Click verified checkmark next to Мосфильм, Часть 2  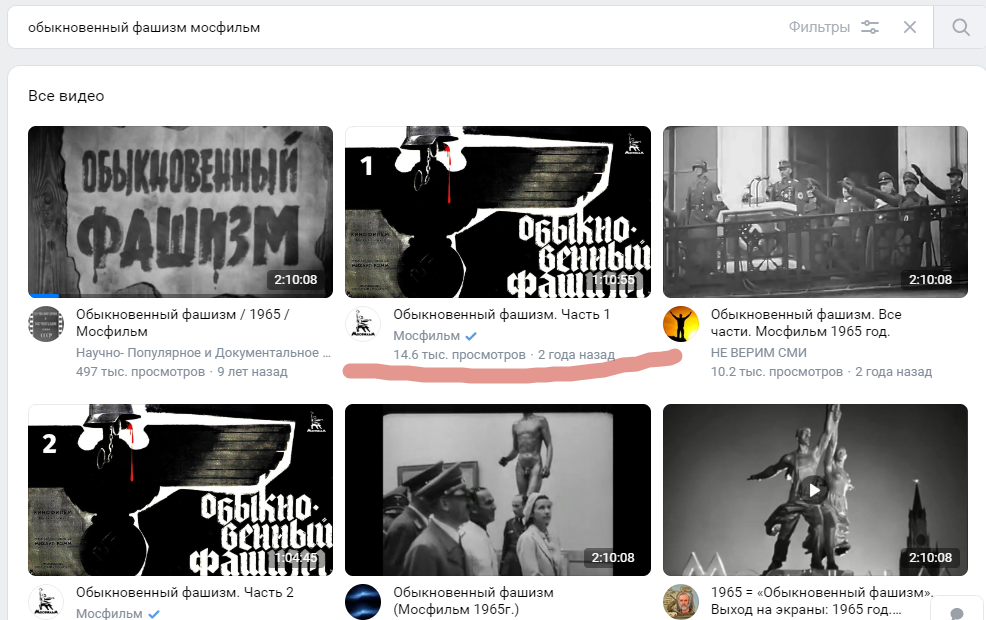click(153, 614)
